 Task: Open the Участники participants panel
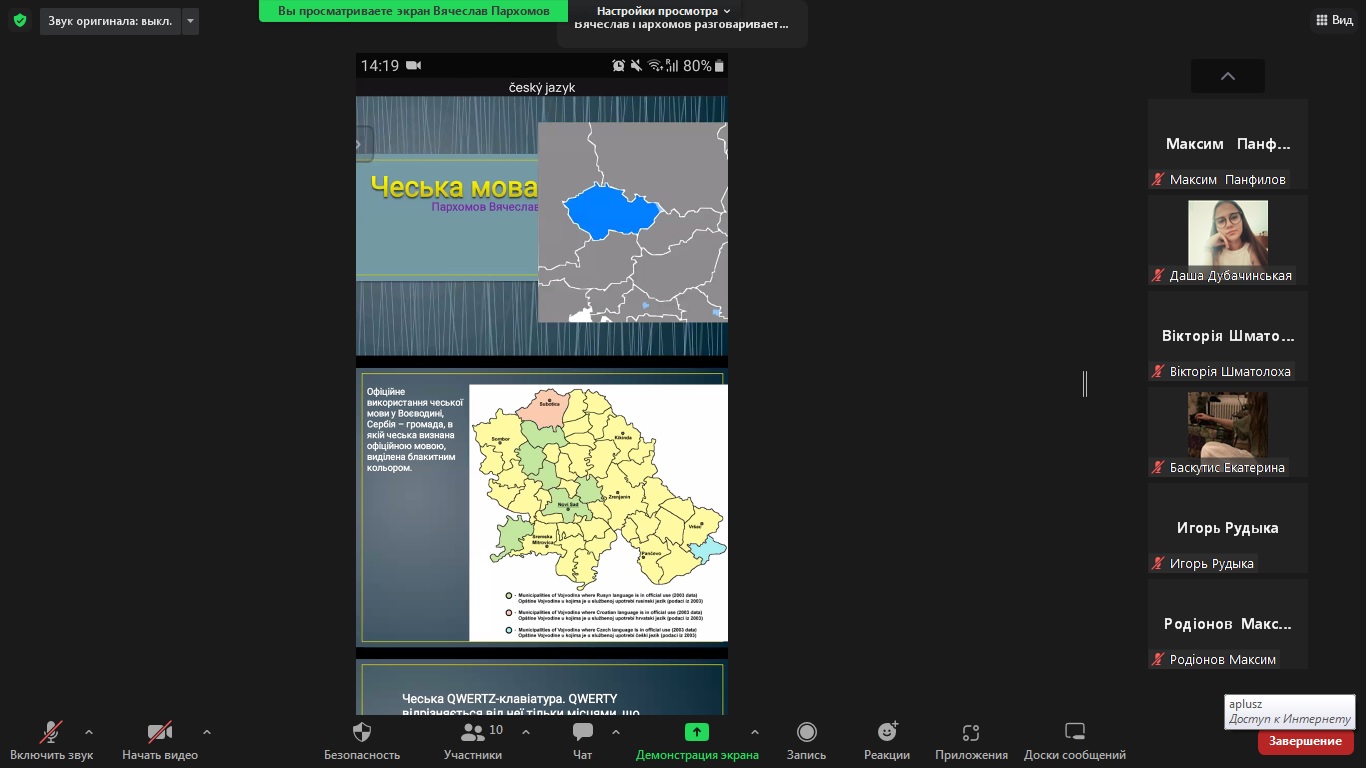pos(473,740)
